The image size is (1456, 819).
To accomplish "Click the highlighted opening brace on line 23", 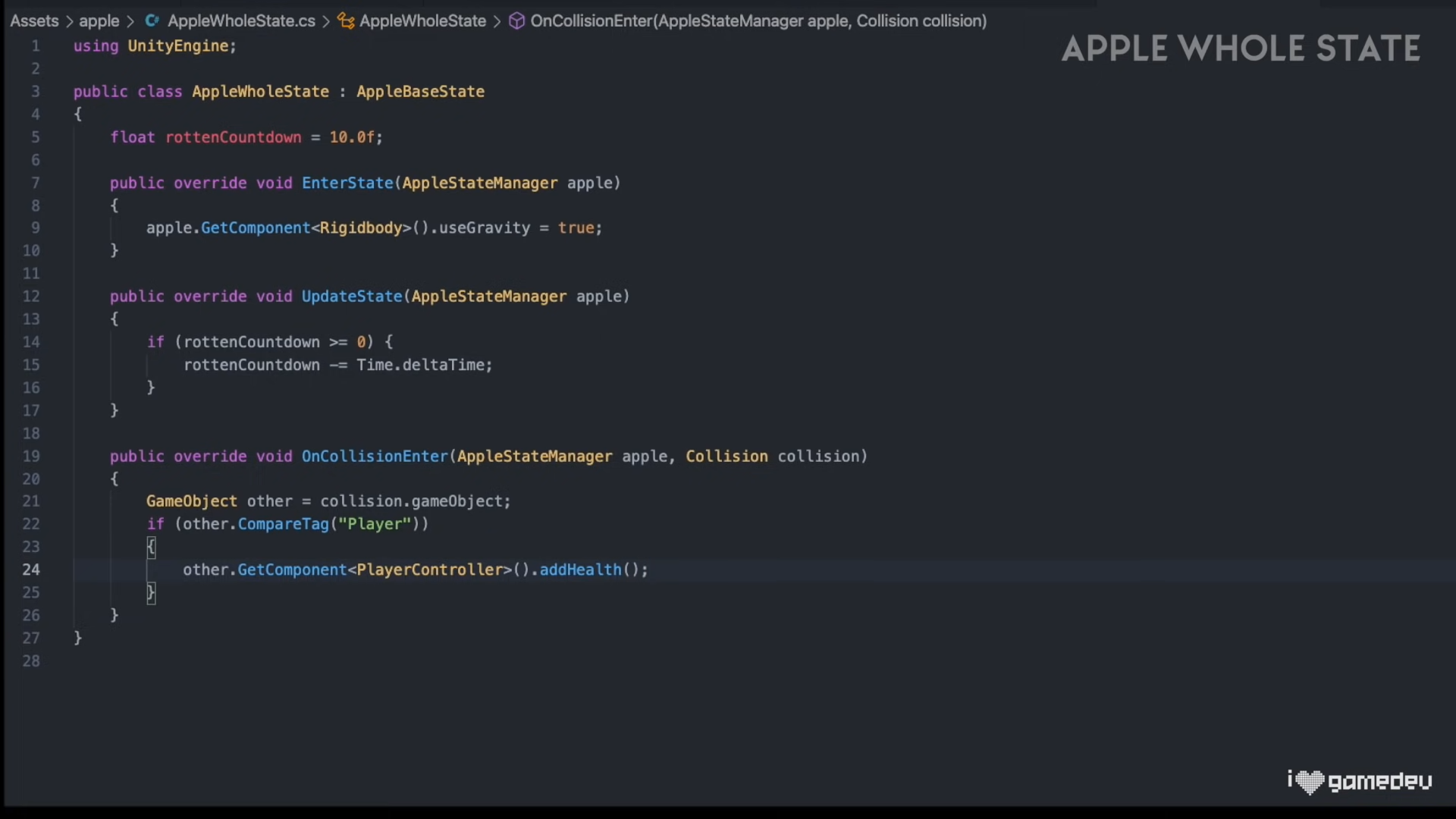I will point(151,547).
